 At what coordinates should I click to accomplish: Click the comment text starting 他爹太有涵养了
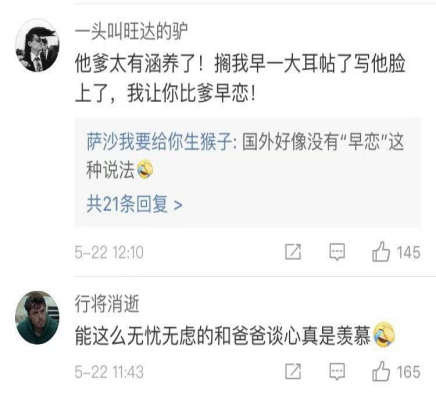coord(240,78)
